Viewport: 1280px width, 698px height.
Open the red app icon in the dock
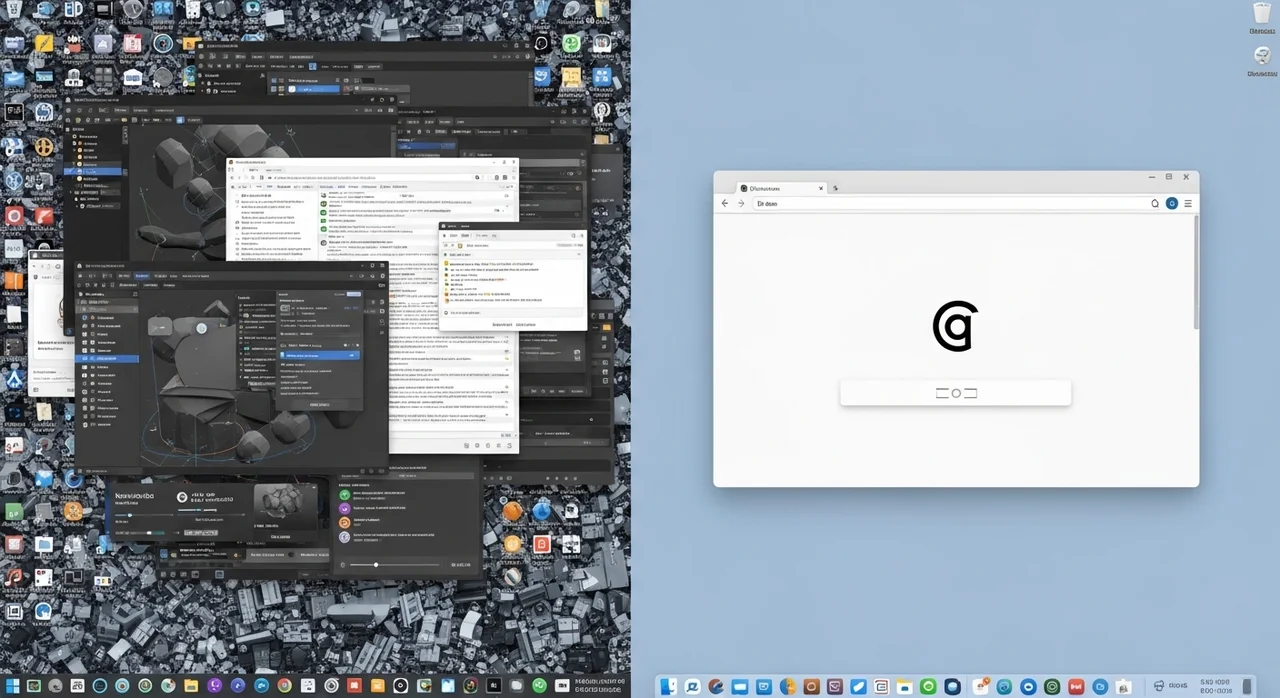tap(1077, 687)
